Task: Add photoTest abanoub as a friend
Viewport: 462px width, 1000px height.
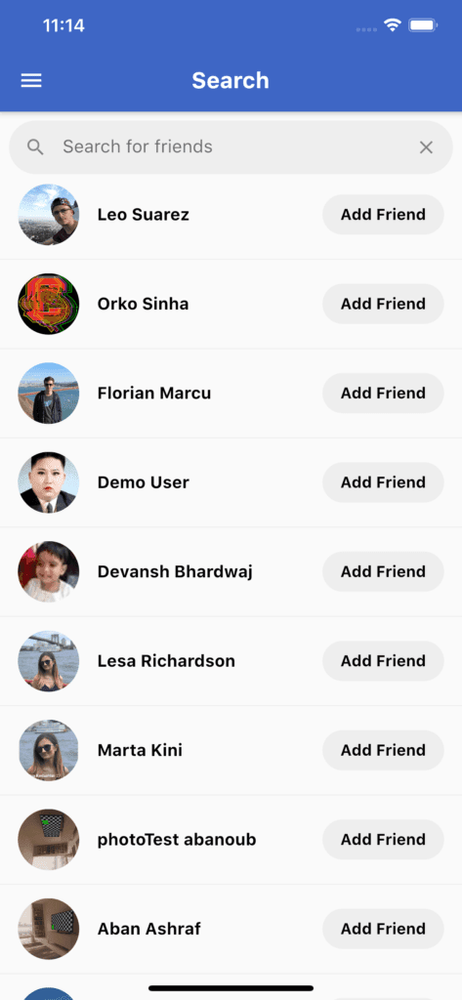Action: (x=383, y=839)
